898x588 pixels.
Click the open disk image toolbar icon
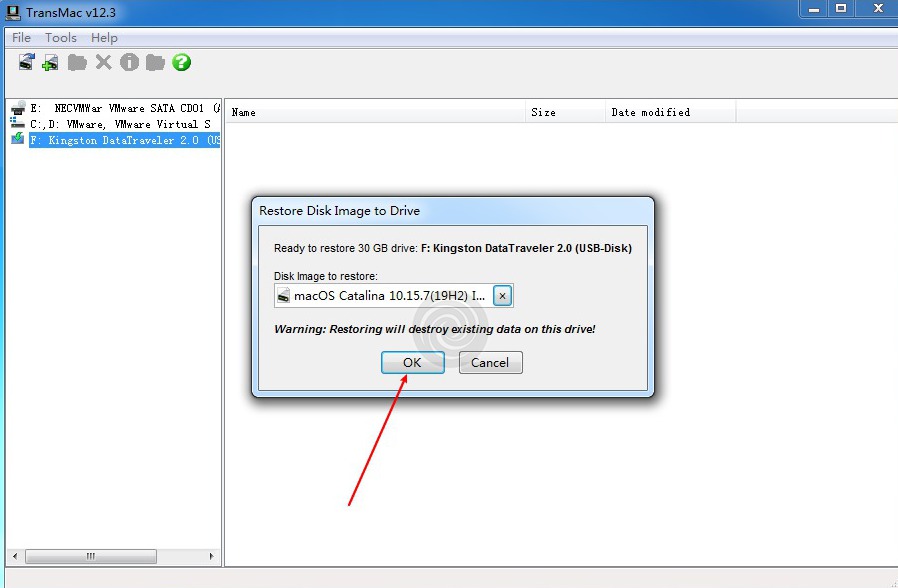26,62
